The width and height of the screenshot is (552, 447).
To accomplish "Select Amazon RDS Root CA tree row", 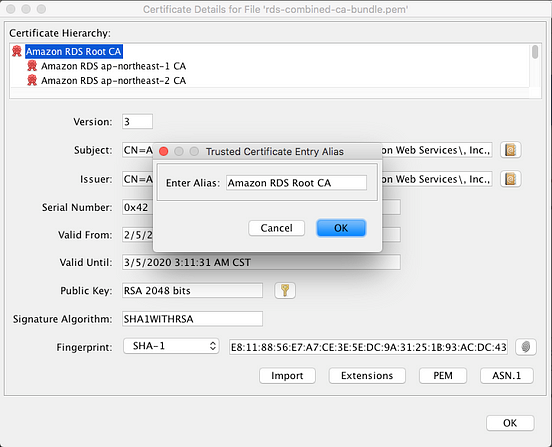I will tap(74, 51).
